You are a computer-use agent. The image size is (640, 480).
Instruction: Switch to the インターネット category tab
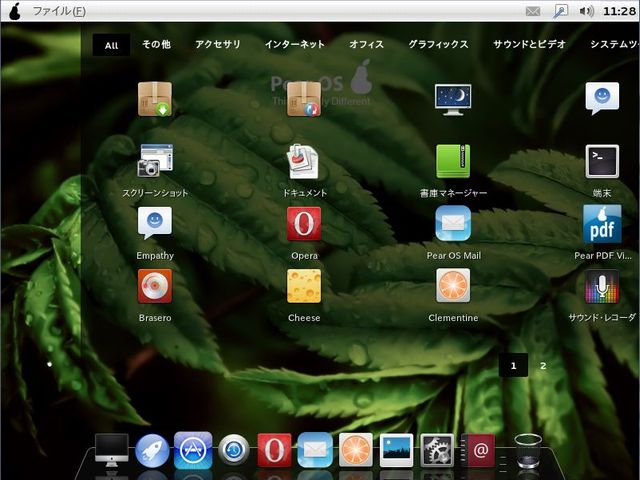tap(295, 45)
